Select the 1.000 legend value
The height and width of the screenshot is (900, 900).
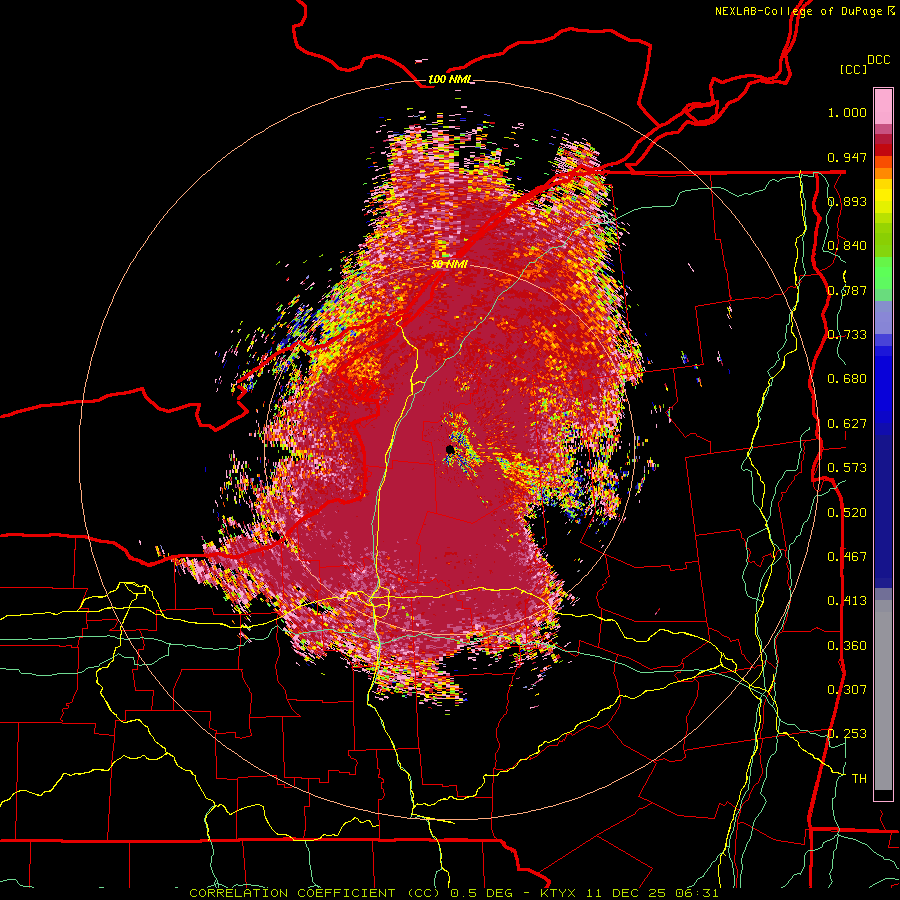click(x=847, y=112)
